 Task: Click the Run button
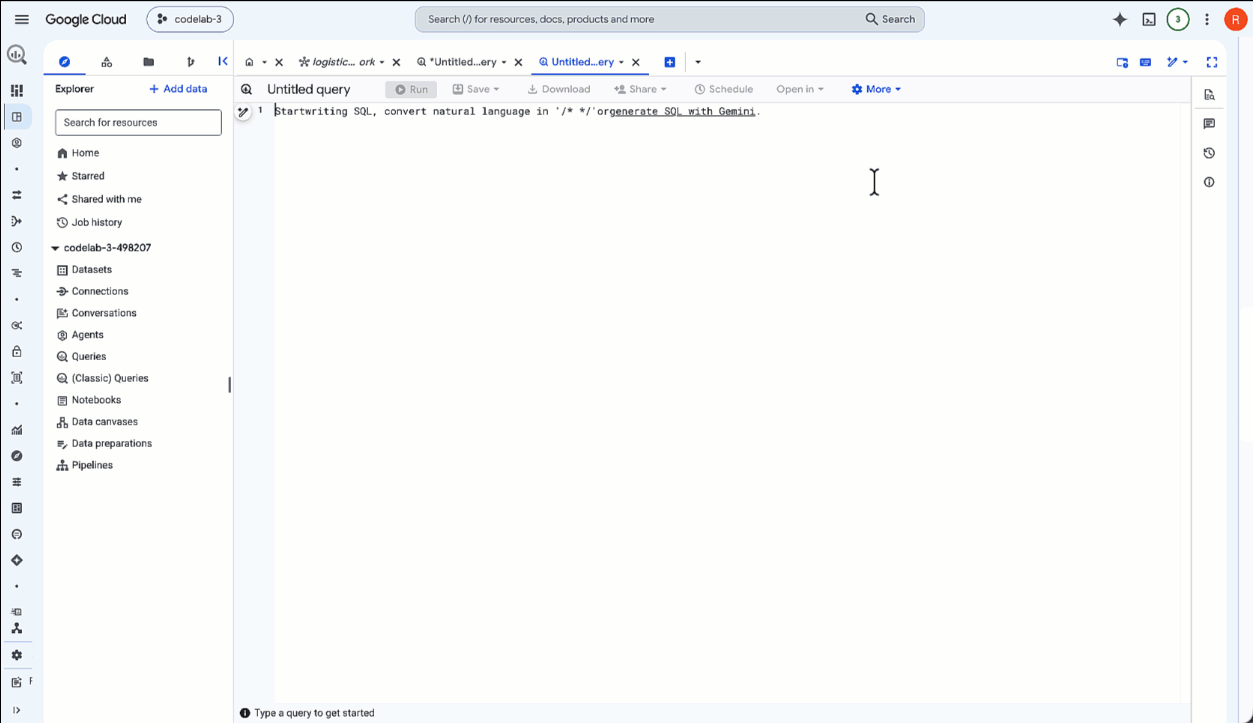click(411, 89)
